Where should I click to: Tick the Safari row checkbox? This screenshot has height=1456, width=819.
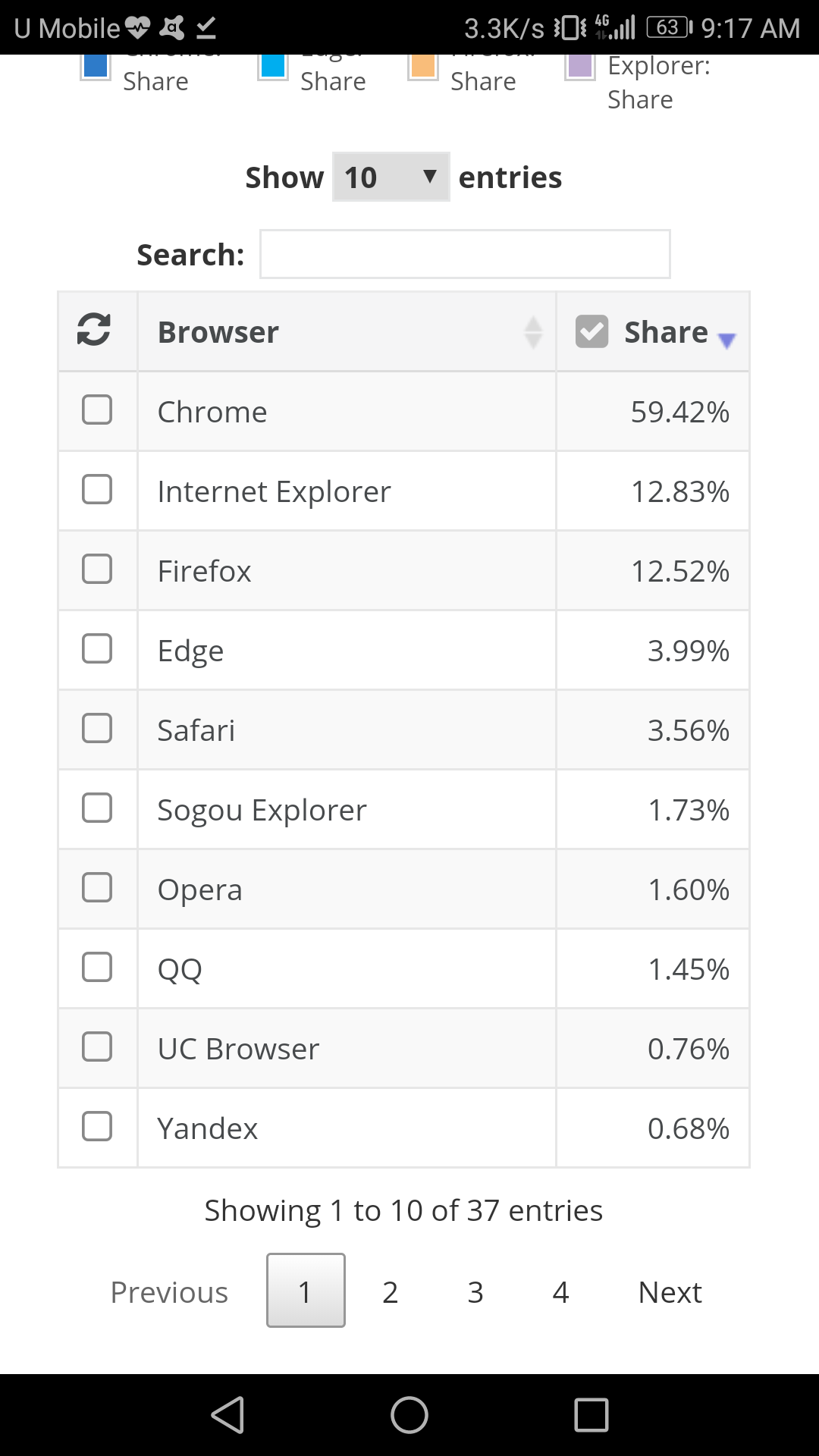[97, 729]
